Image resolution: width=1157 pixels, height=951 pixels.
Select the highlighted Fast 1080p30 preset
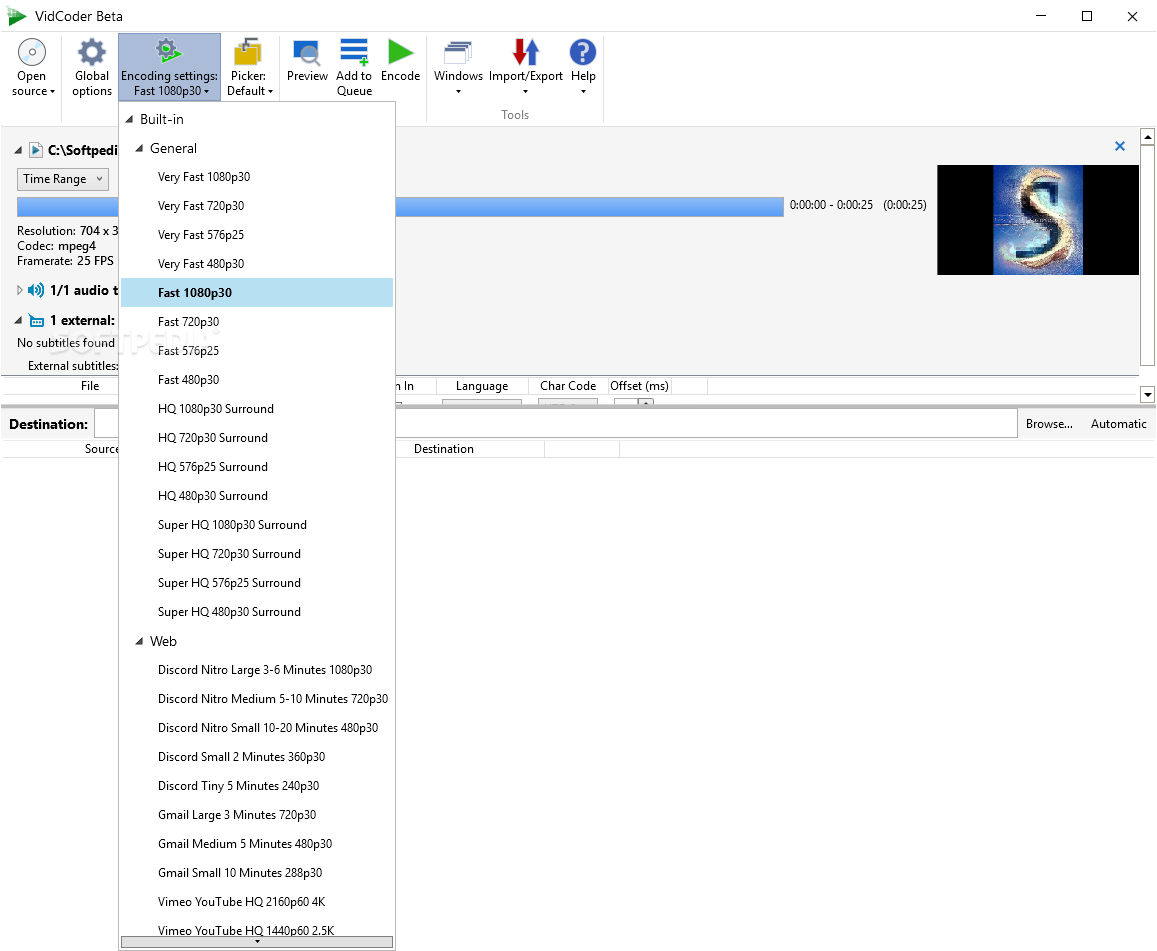[257, 292]
